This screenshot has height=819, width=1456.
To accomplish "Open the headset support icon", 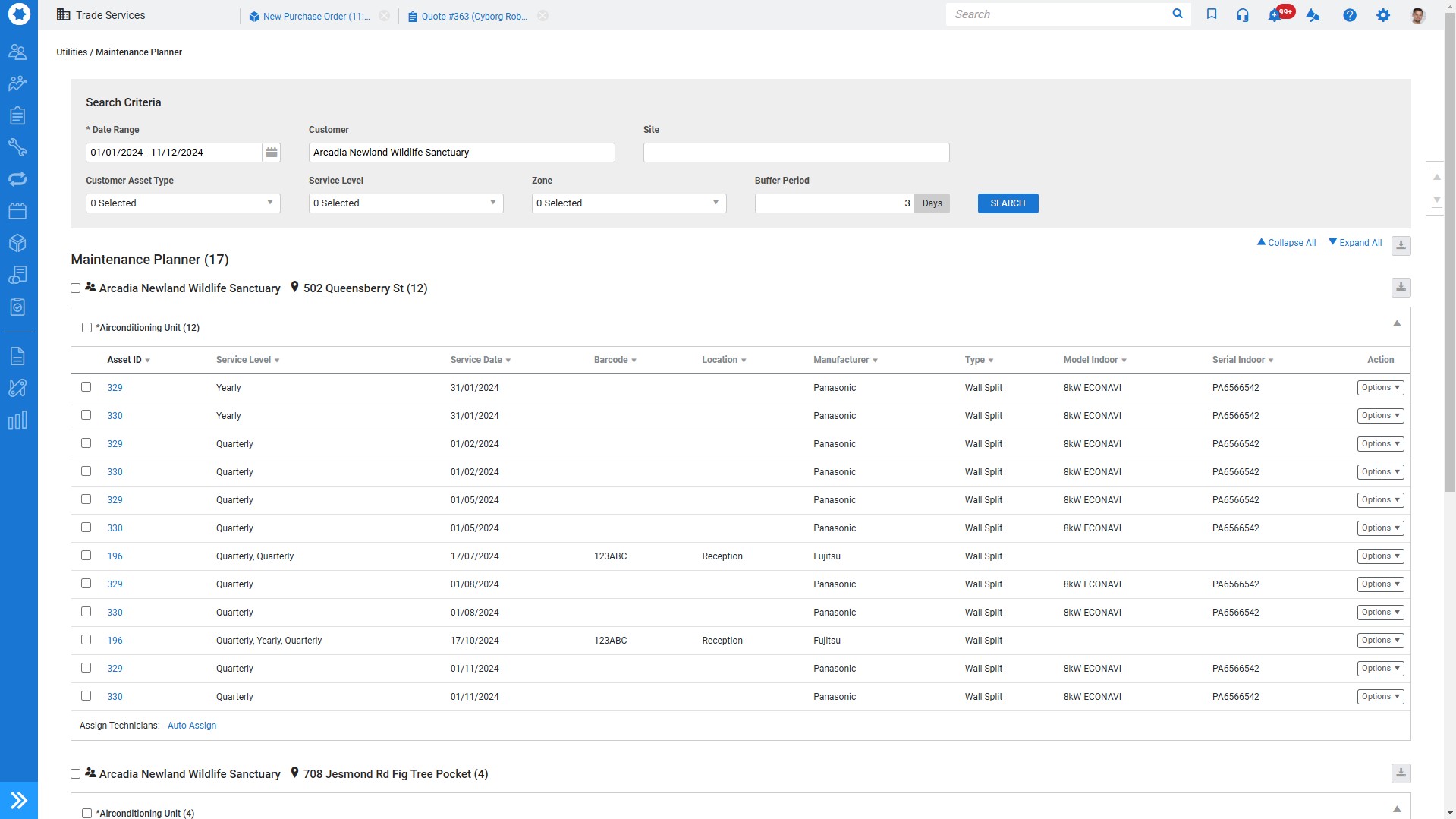I will [x=1242, y=15].
